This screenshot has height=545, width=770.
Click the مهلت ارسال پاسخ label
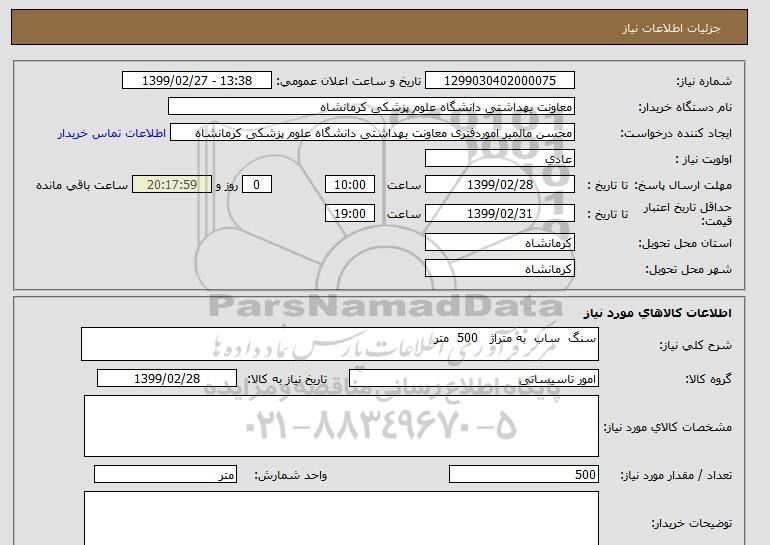click(x=683, y=185)
